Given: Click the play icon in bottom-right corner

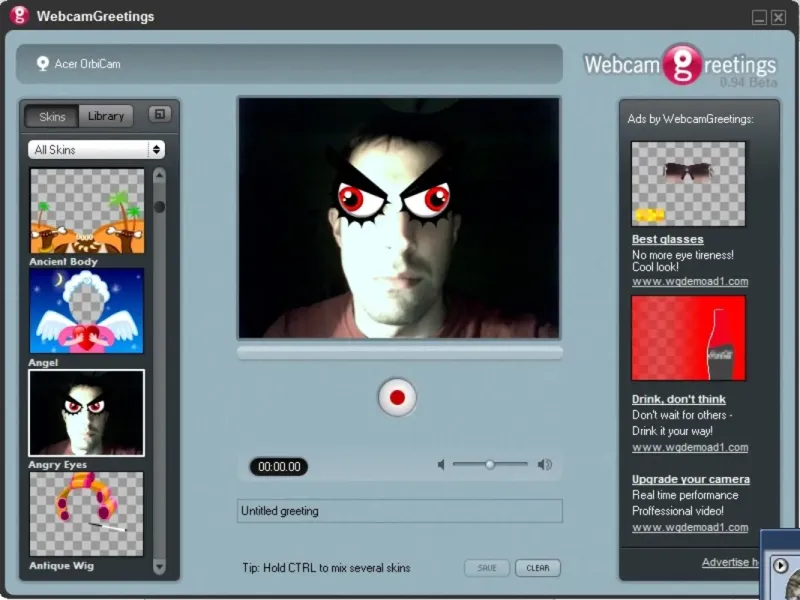Looking at the screenshot, I should tap(780, 565).
